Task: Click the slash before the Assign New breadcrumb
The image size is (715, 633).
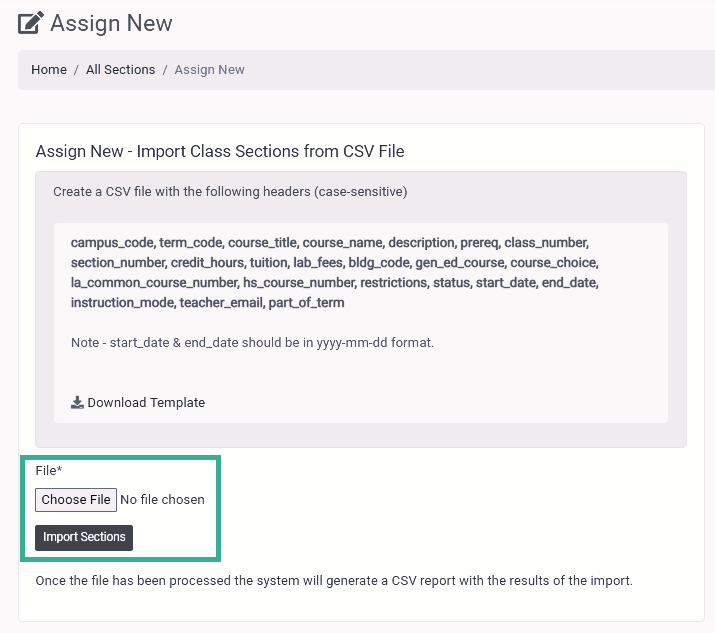Action: point(165,70)
